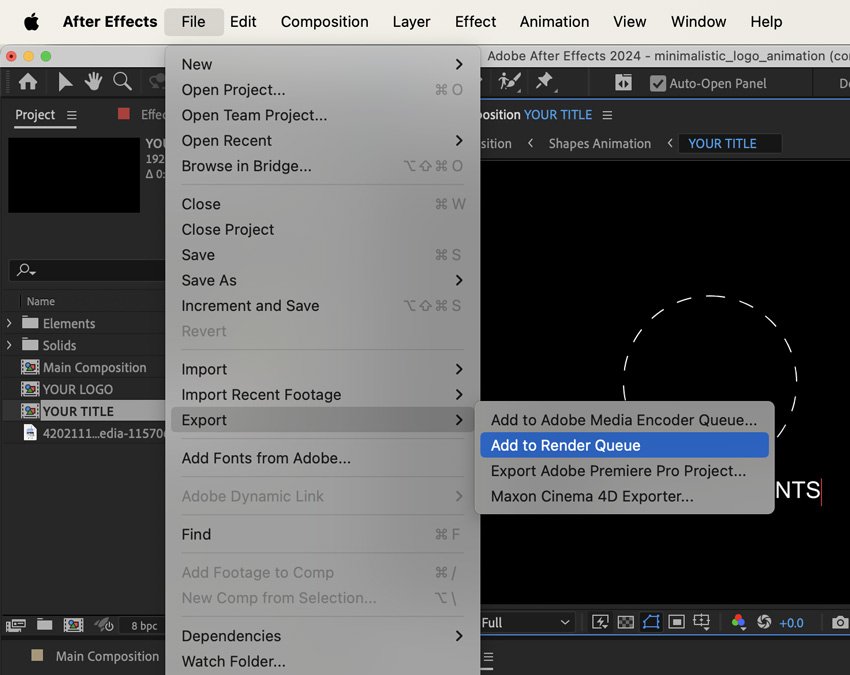Go to the Home screen icon
The image size is (850, 675).
pyautogui.click(x=28, y=82)
